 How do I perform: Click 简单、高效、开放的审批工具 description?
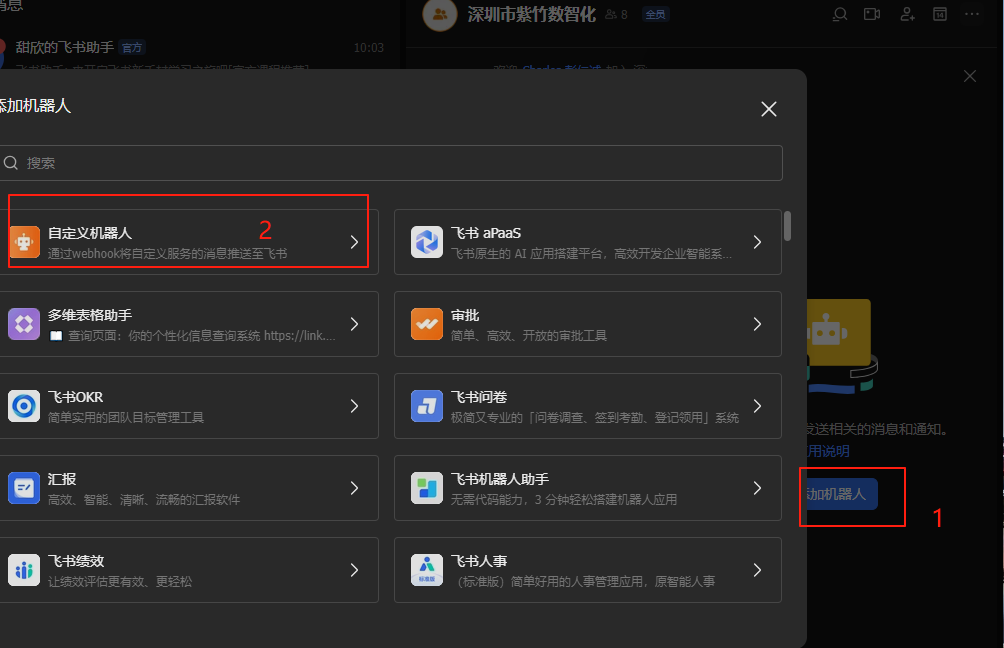529,336
